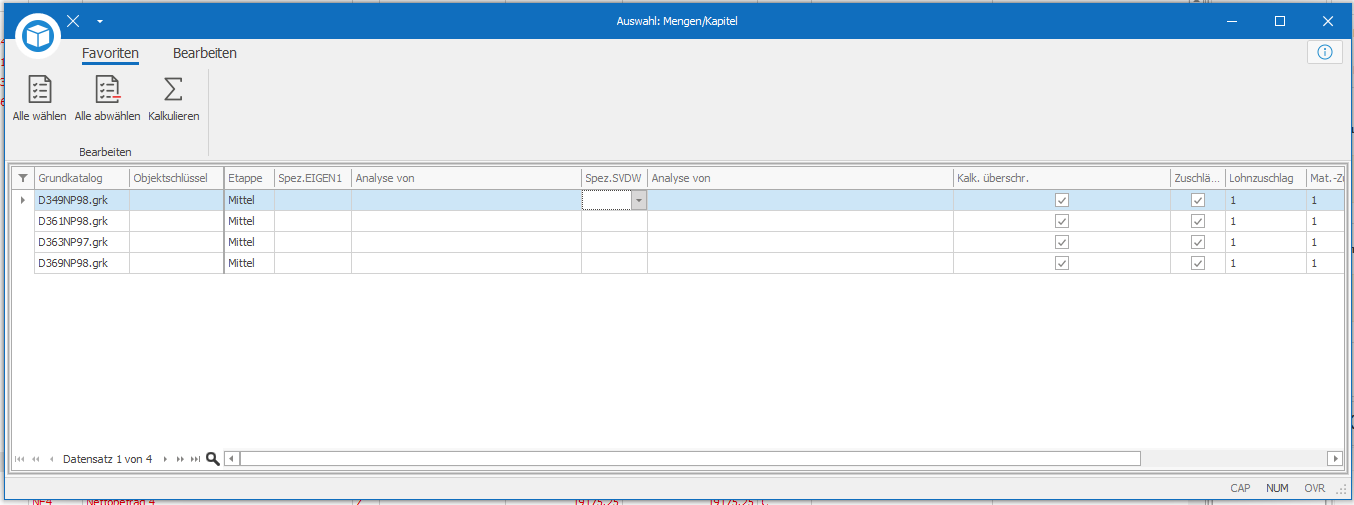The image size is (1354, 505).
Task: Toggle Zuschläge checkbox for D361NP98.grk row
Action: (x=1198, y=221)
